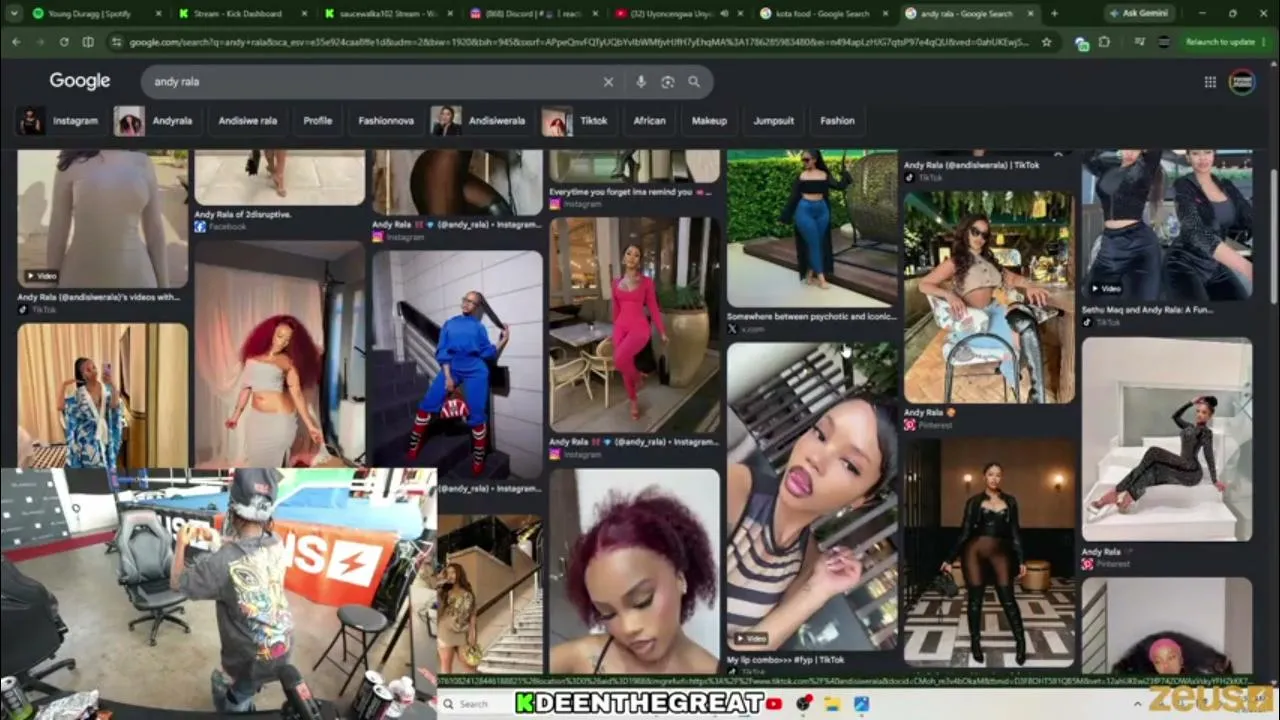Viewport: 1280px width, 720px height.
Task: Switch to the saucewalka102 Stream tab
Action: point(388,14)
